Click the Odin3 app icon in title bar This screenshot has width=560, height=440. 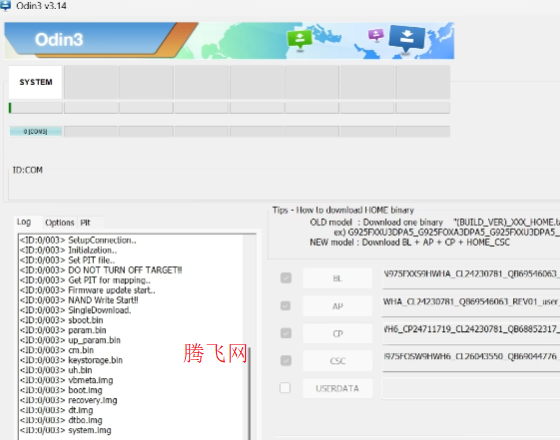pyautogui.click(x=5, y=5)
